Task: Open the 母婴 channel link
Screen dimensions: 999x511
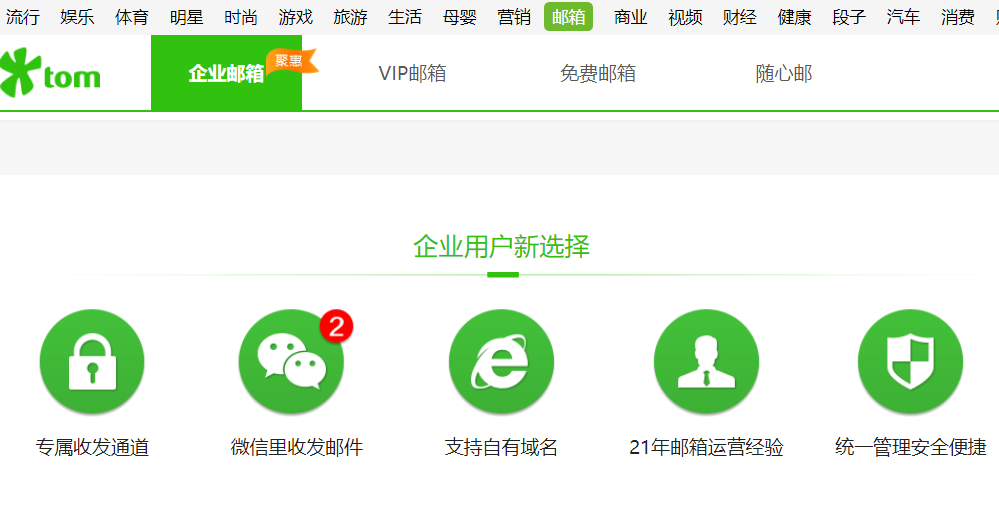Action: click(x=460, y=17)
